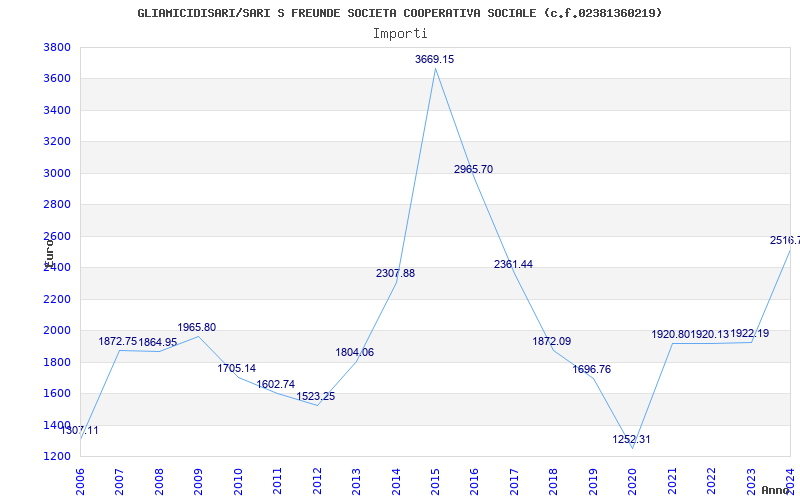The height and width of the screenshot is (500, 800).
Task: Click the y-axis value 3400
Action: coord(57,111)
